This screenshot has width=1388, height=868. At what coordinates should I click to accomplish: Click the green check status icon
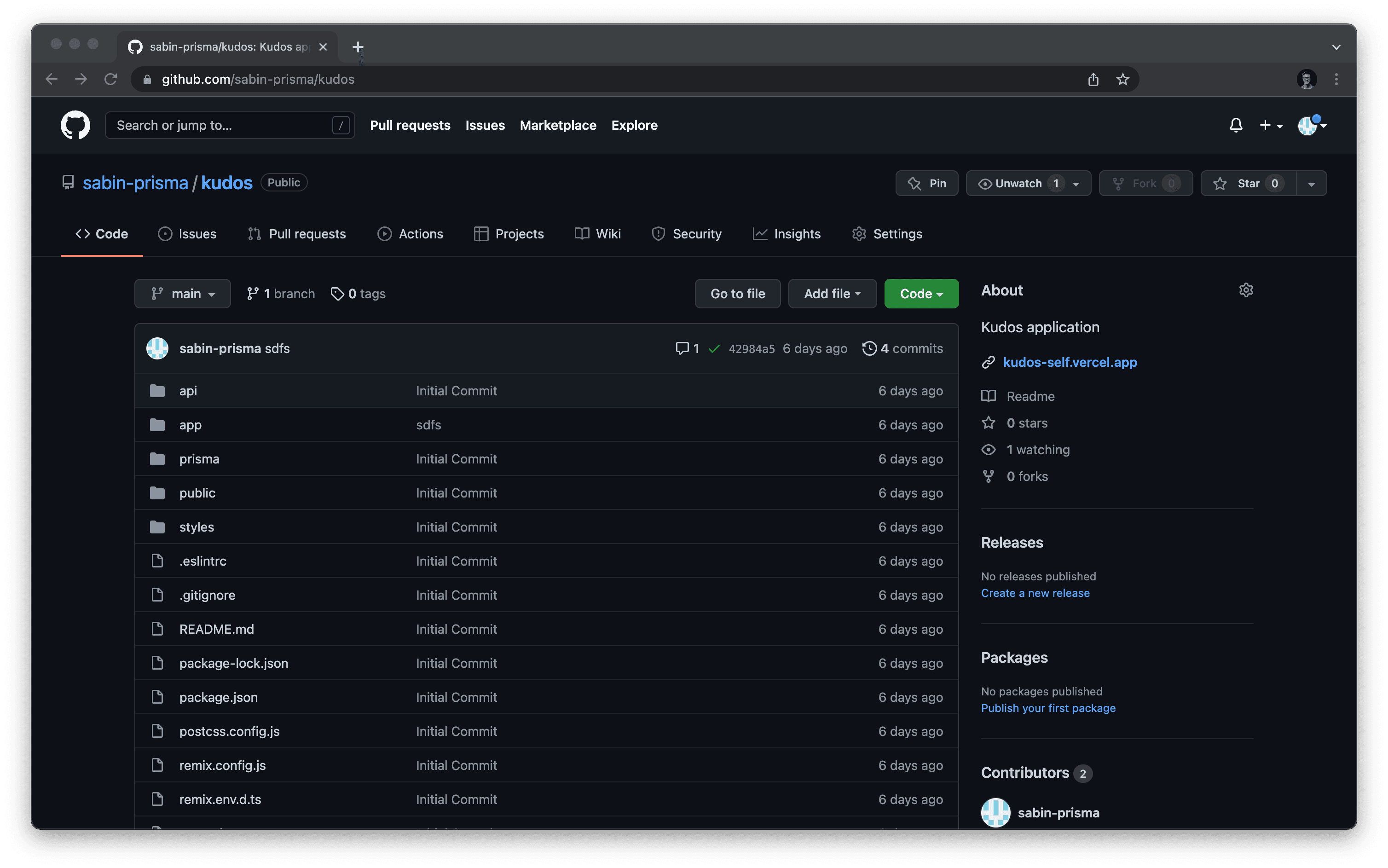pyautogui.click(x=713, y=348)
